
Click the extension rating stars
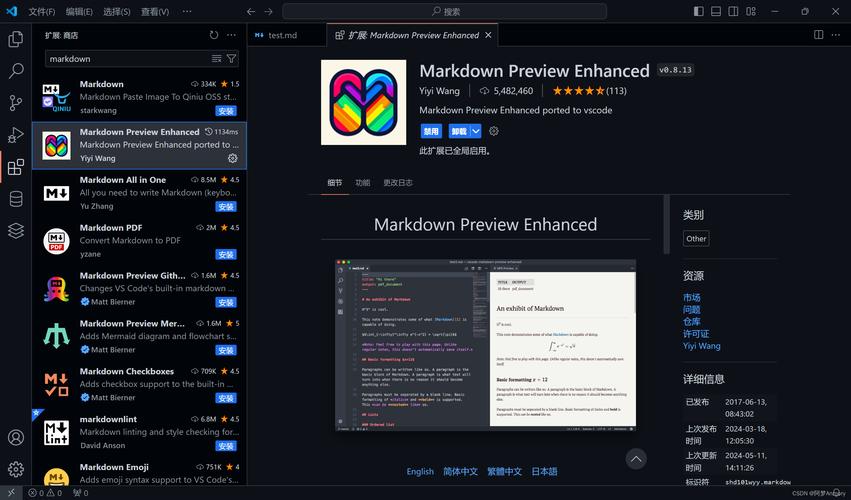[578, 91]
